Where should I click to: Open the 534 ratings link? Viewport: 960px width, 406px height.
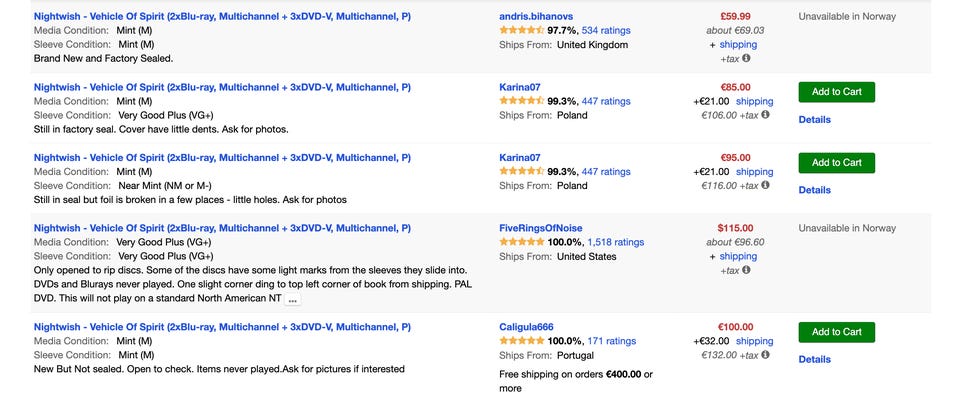pos(606,31)
